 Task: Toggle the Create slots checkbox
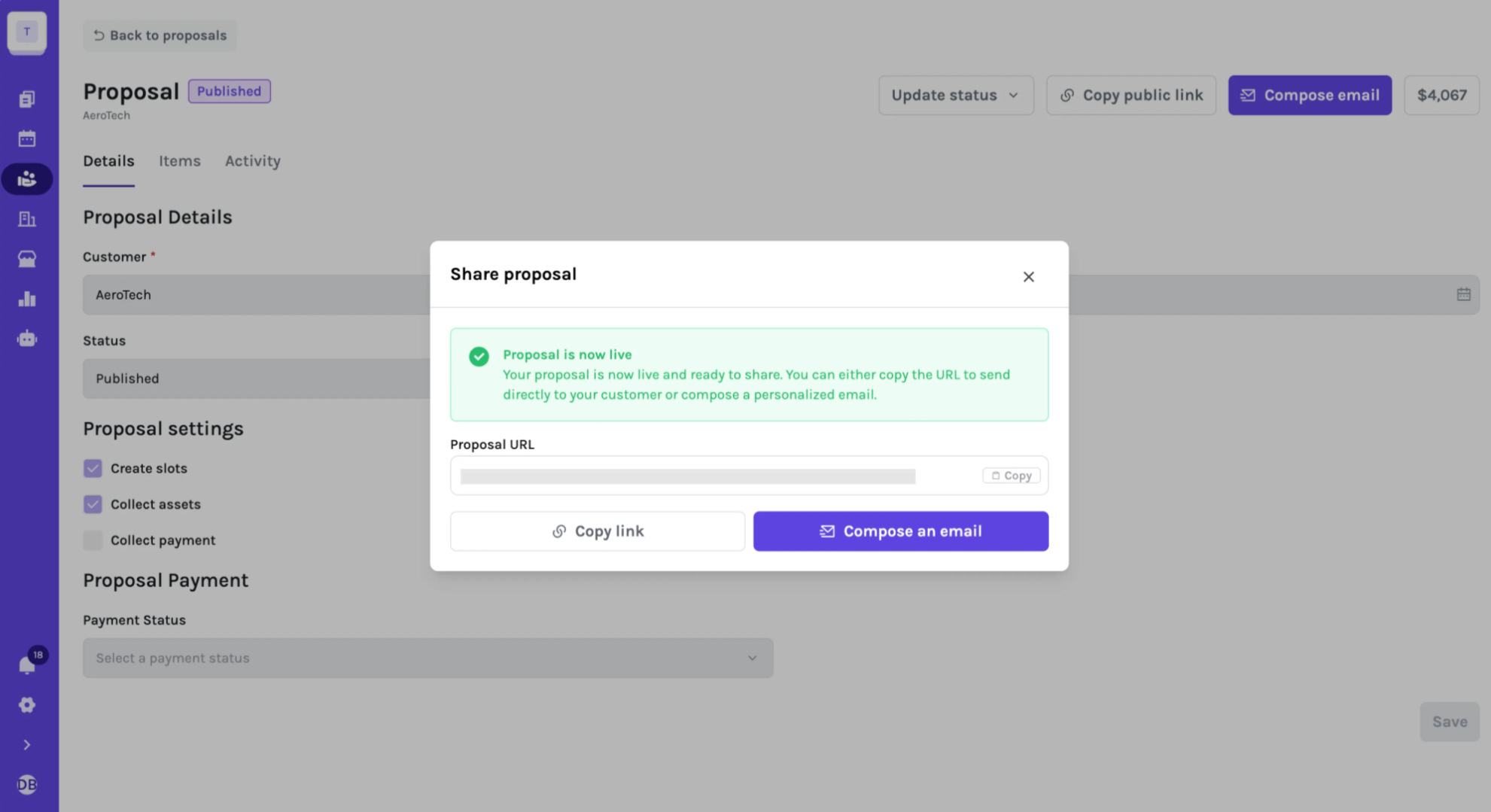coord(93,468)
